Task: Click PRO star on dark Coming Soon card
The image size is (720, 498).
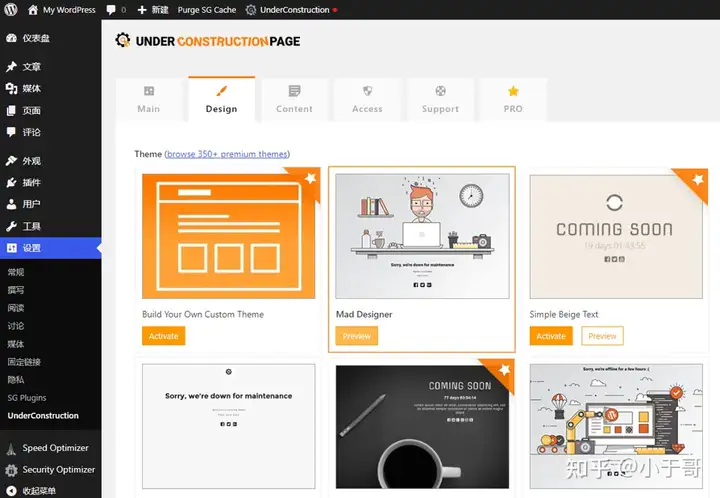Action: click(x=504, y=369)
